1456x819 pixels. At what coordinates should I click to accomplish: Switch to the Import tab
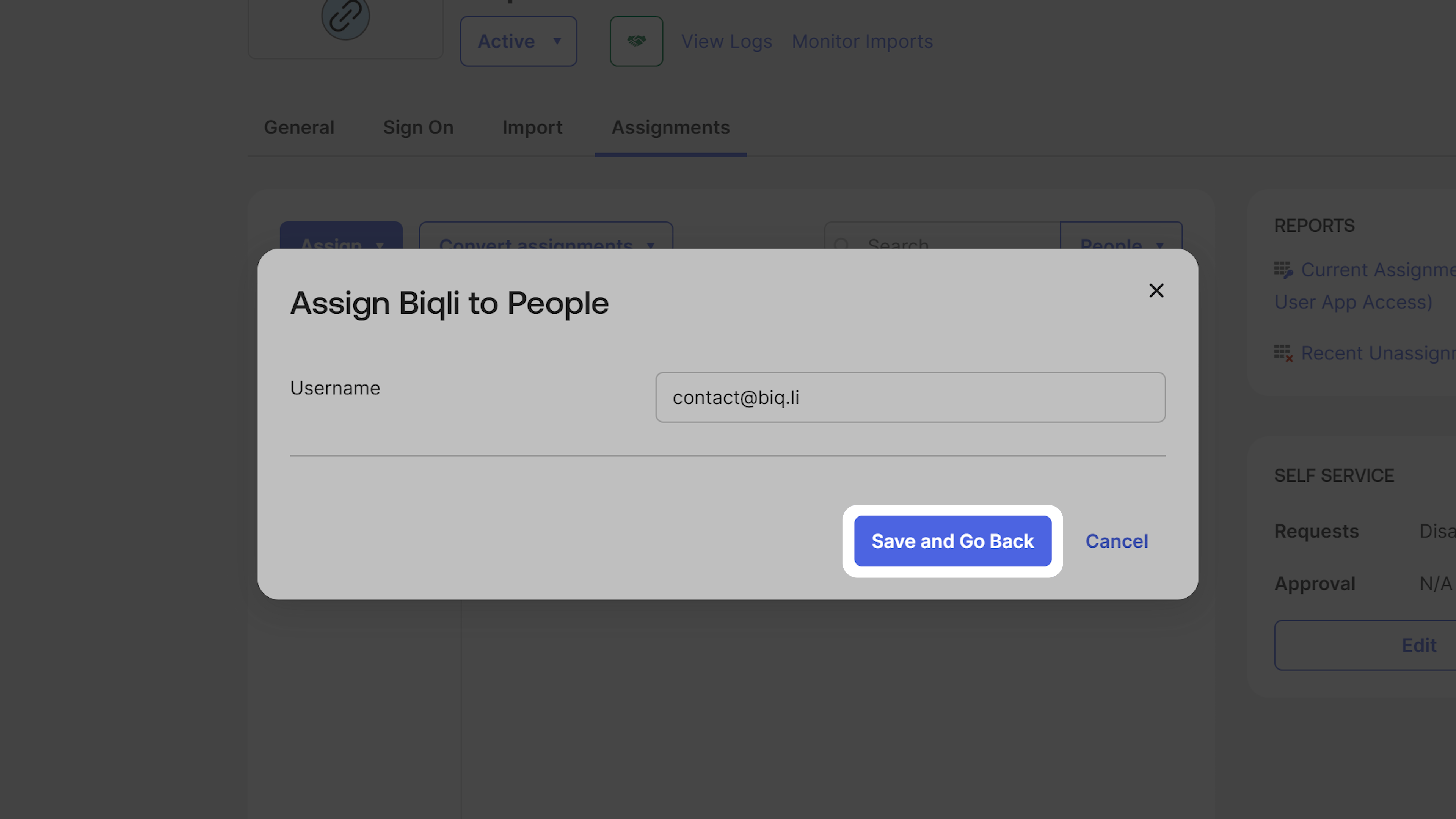point(532,128)
